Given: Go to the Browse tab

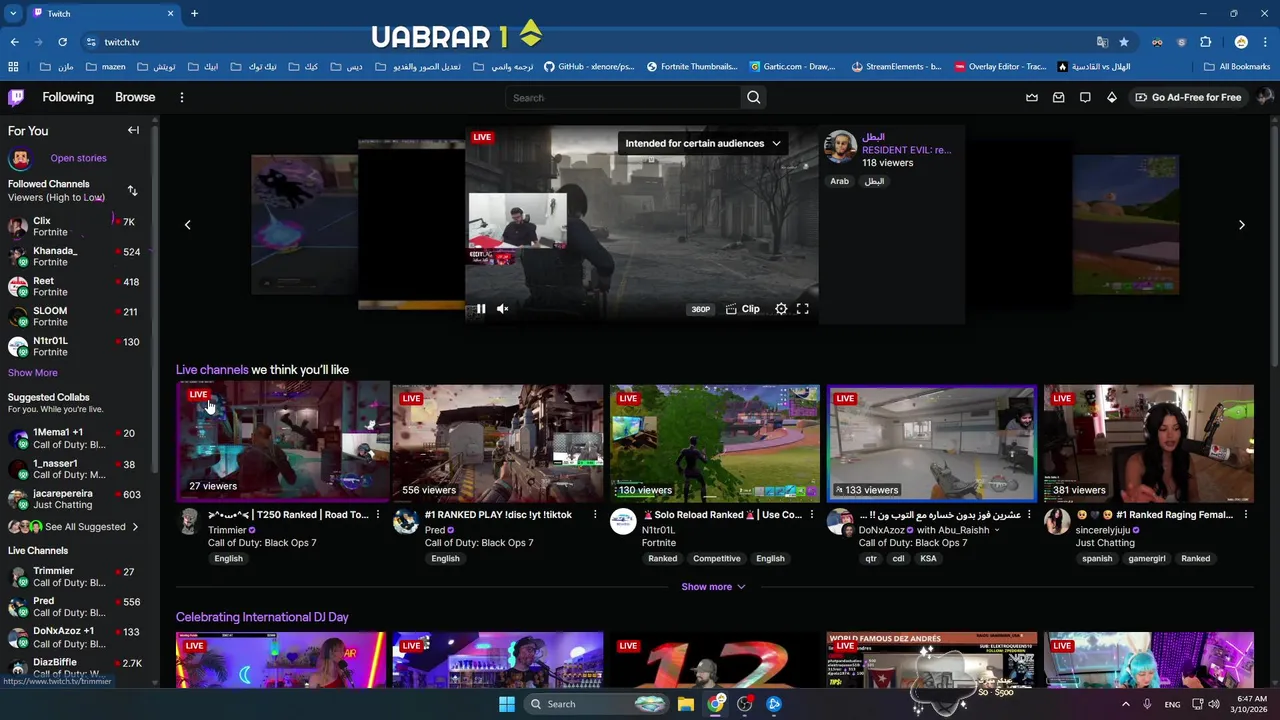Looking at the screenshot, I should (x=135, y=97).
